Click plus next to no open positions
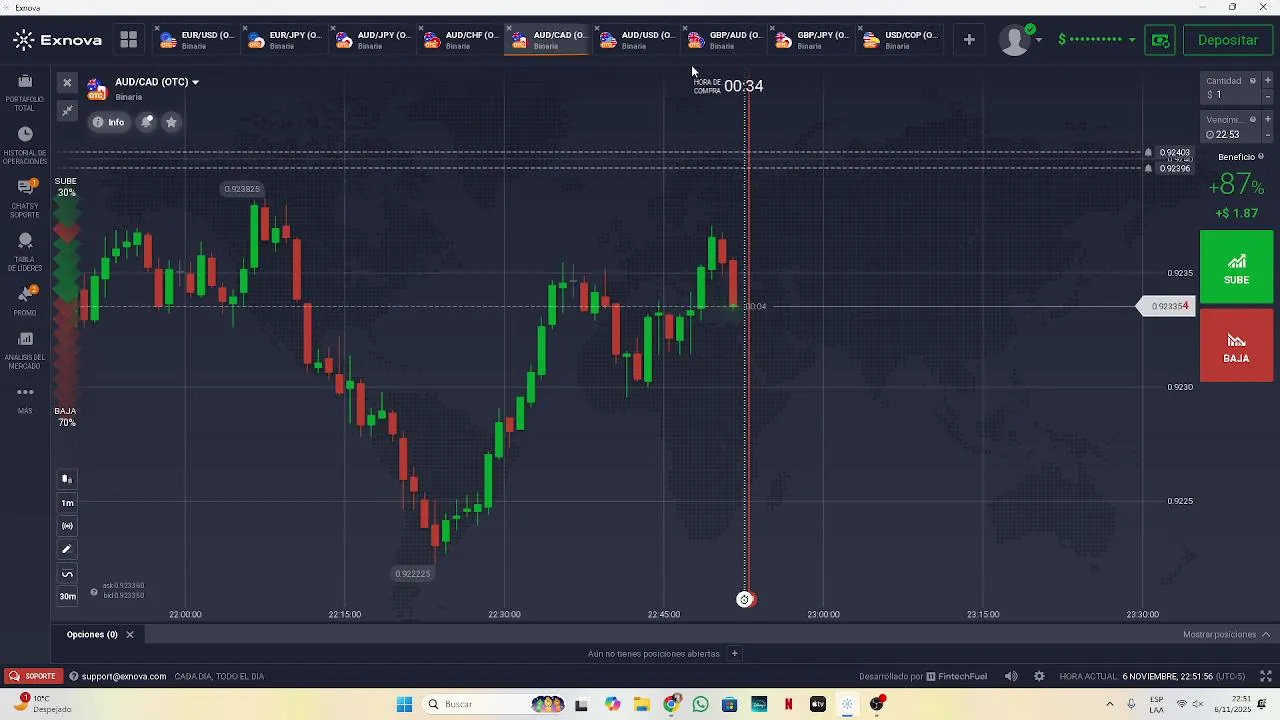 tap(734, 654)
